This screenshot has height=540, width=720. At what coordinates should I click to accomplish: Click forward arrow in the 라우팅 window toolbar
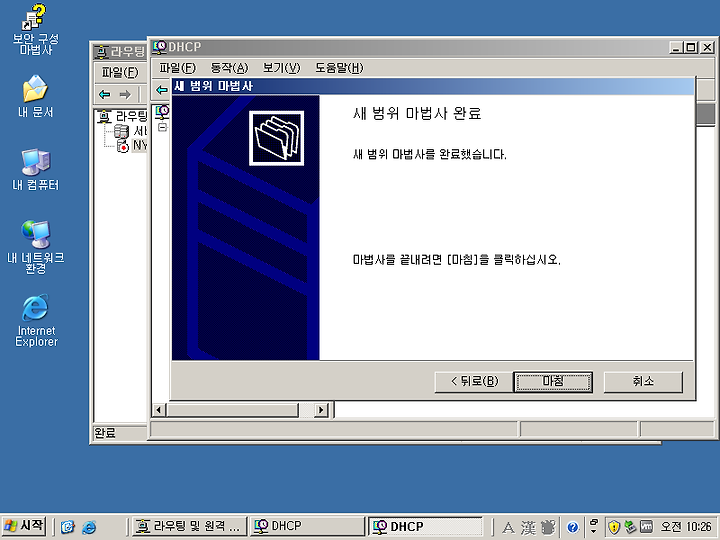(x=124, y=95)
